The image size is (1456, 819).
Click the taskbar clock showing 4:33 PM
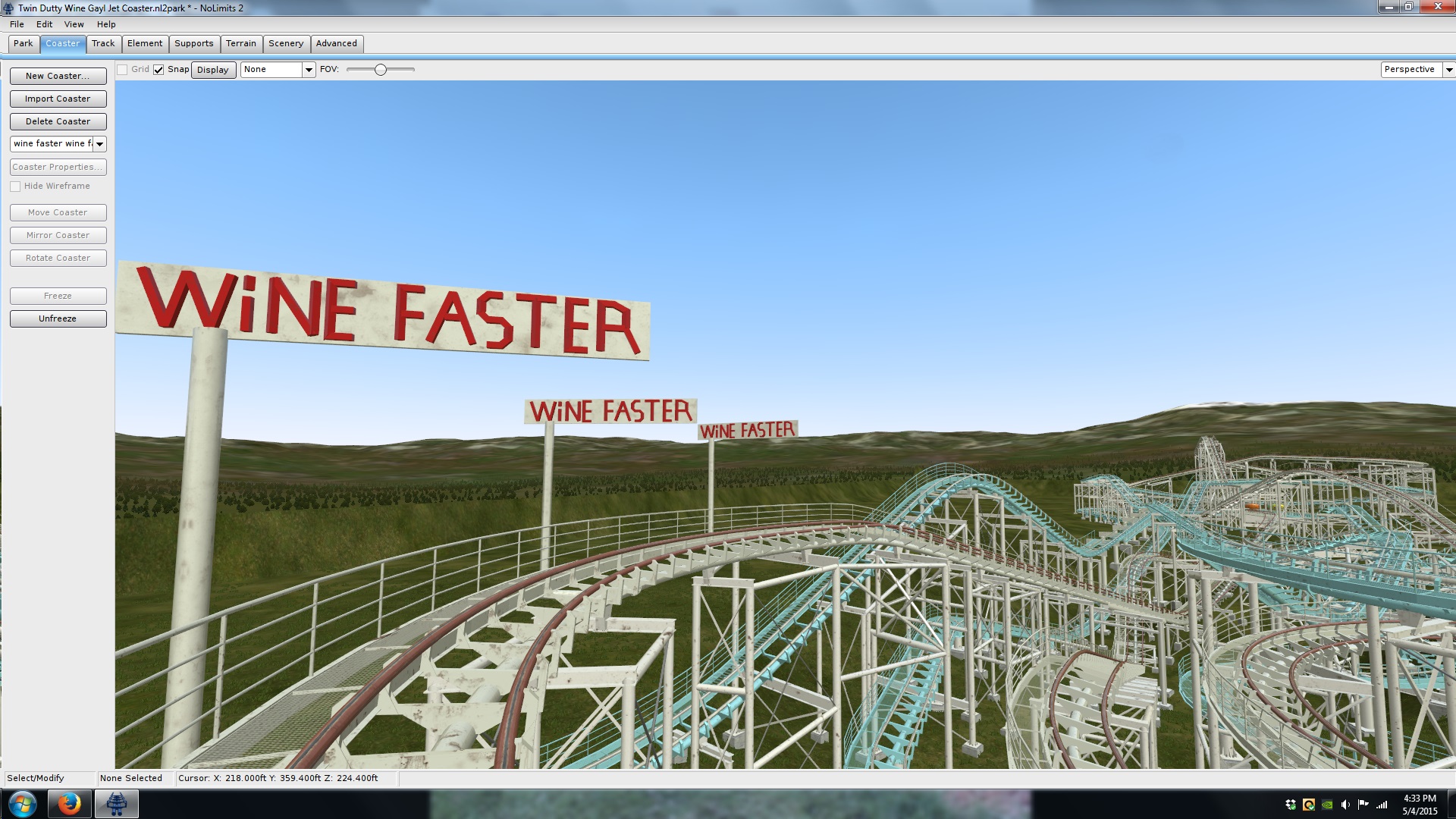[x=1419, y=804]
